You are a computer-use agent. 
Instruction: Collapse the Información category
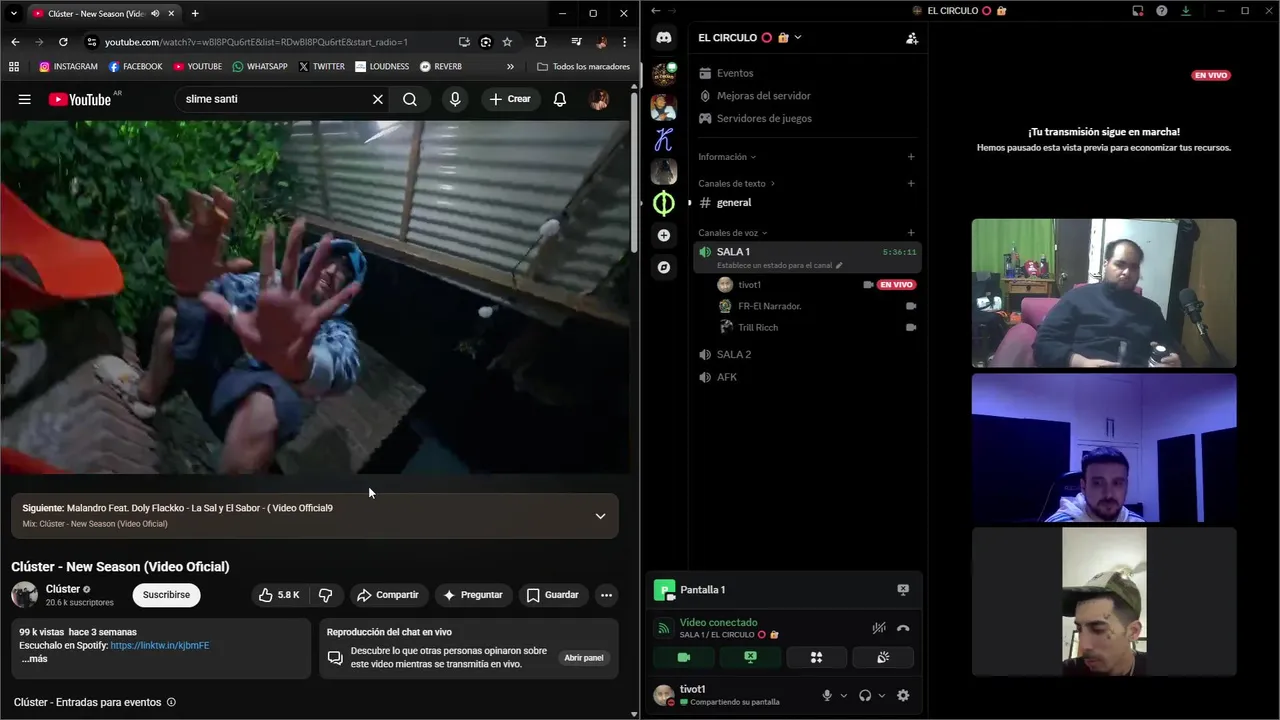click(x=727, y=157)
